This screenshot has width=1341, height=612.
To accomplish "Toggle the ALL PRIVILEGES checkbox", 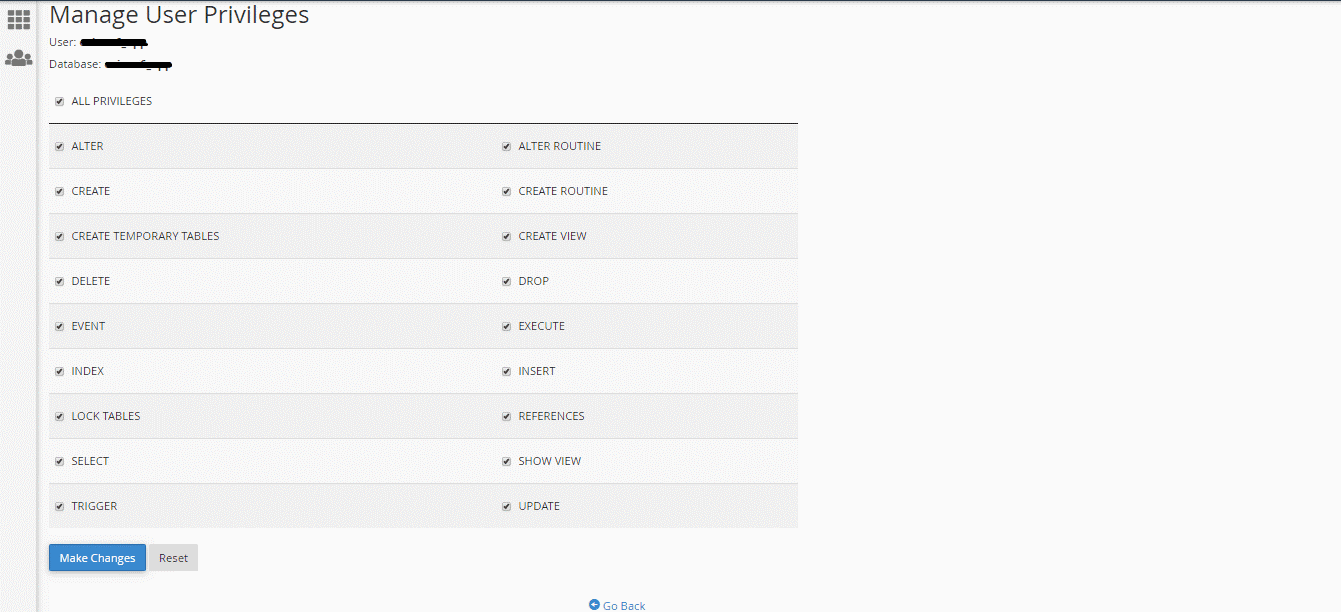I will click(59, 100).
